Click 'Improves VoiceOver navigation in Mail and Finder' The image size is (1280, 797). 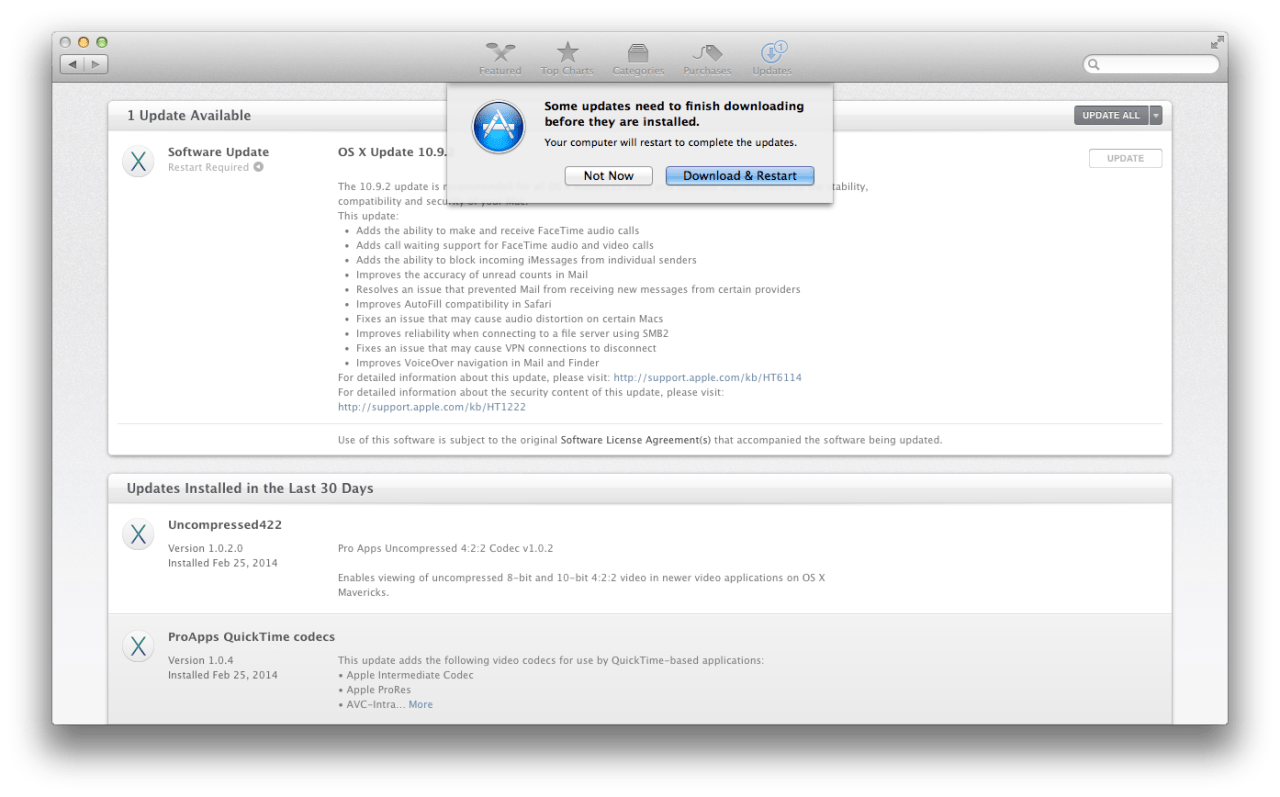pyautogui.click(x=478, y=363)
